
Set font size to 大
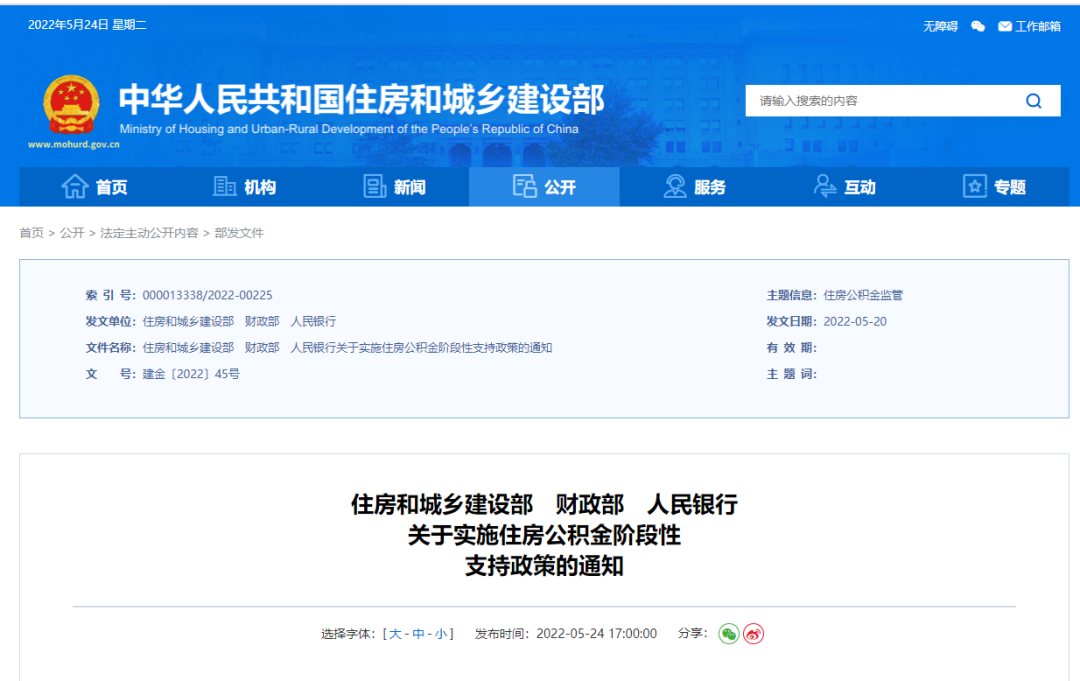tap(395, 633)
